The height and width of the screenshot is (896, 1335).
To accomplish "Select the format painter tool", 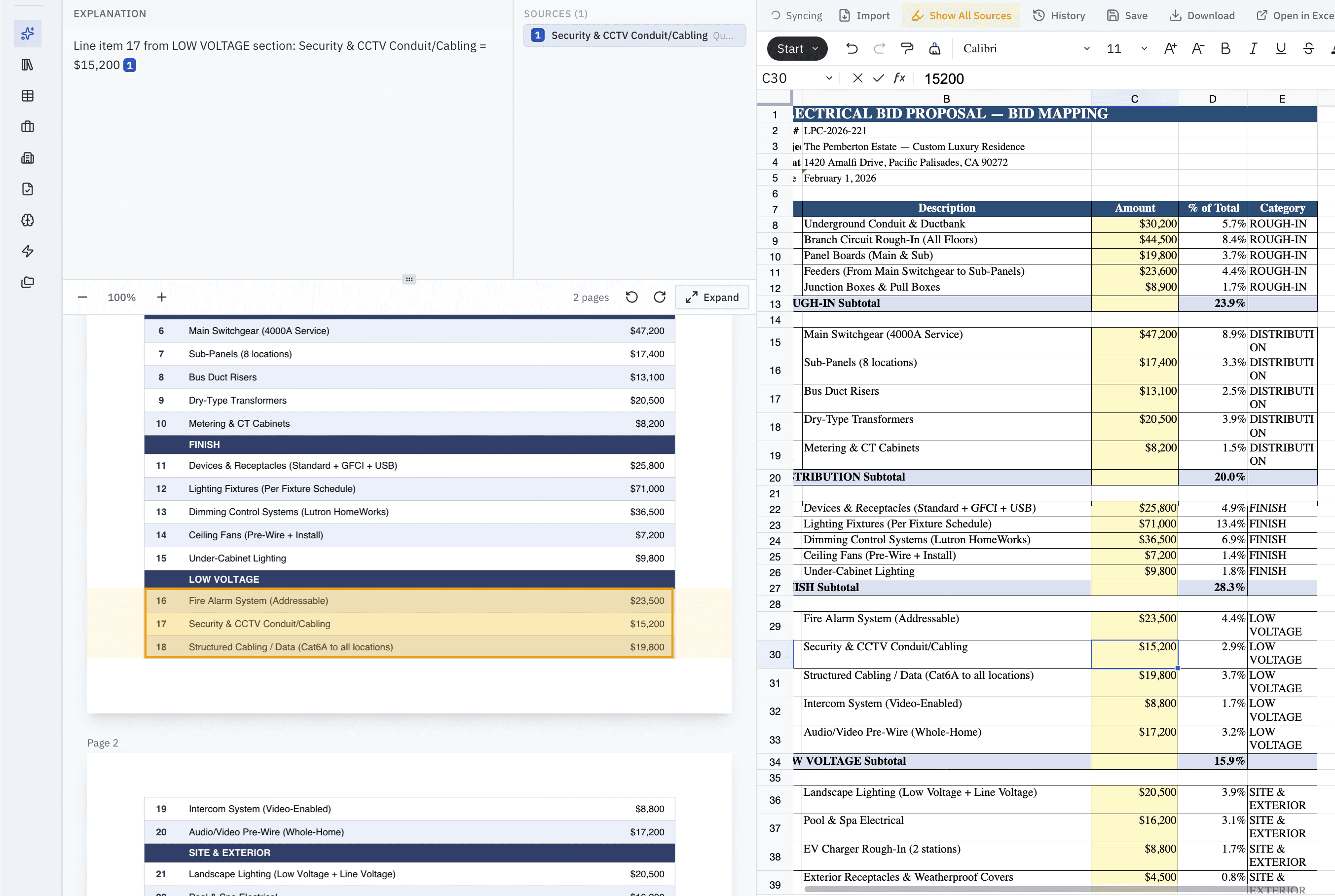I will tap(907, 48).
